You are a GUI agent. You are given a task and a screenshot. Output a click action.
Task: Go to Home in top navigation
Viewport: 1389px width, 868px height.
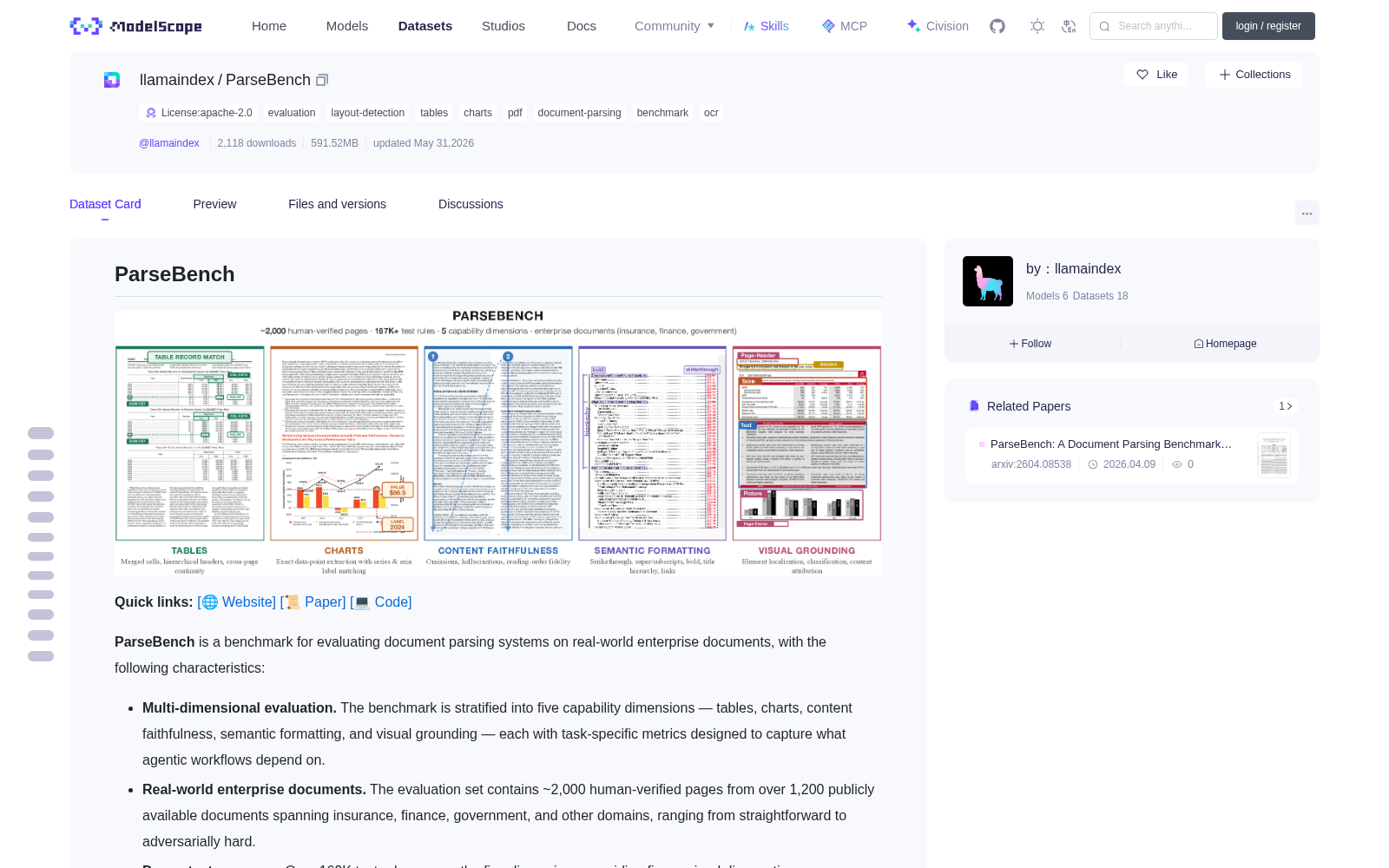coord(269,26)
